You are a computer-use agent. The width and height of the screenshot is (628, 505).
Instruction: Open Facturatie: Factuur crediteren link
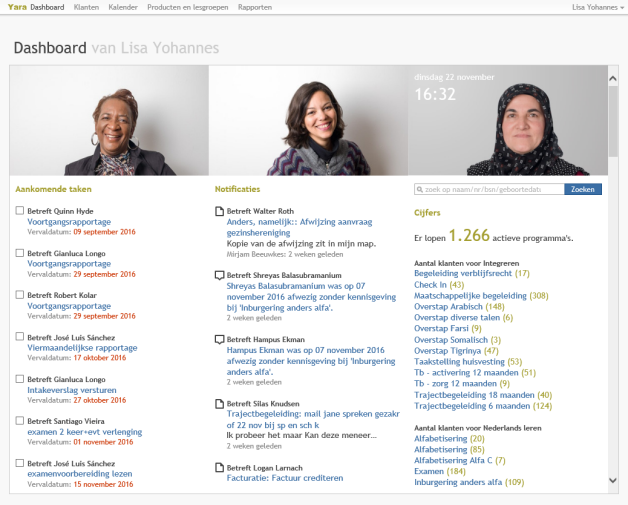[x=285, y=478]
